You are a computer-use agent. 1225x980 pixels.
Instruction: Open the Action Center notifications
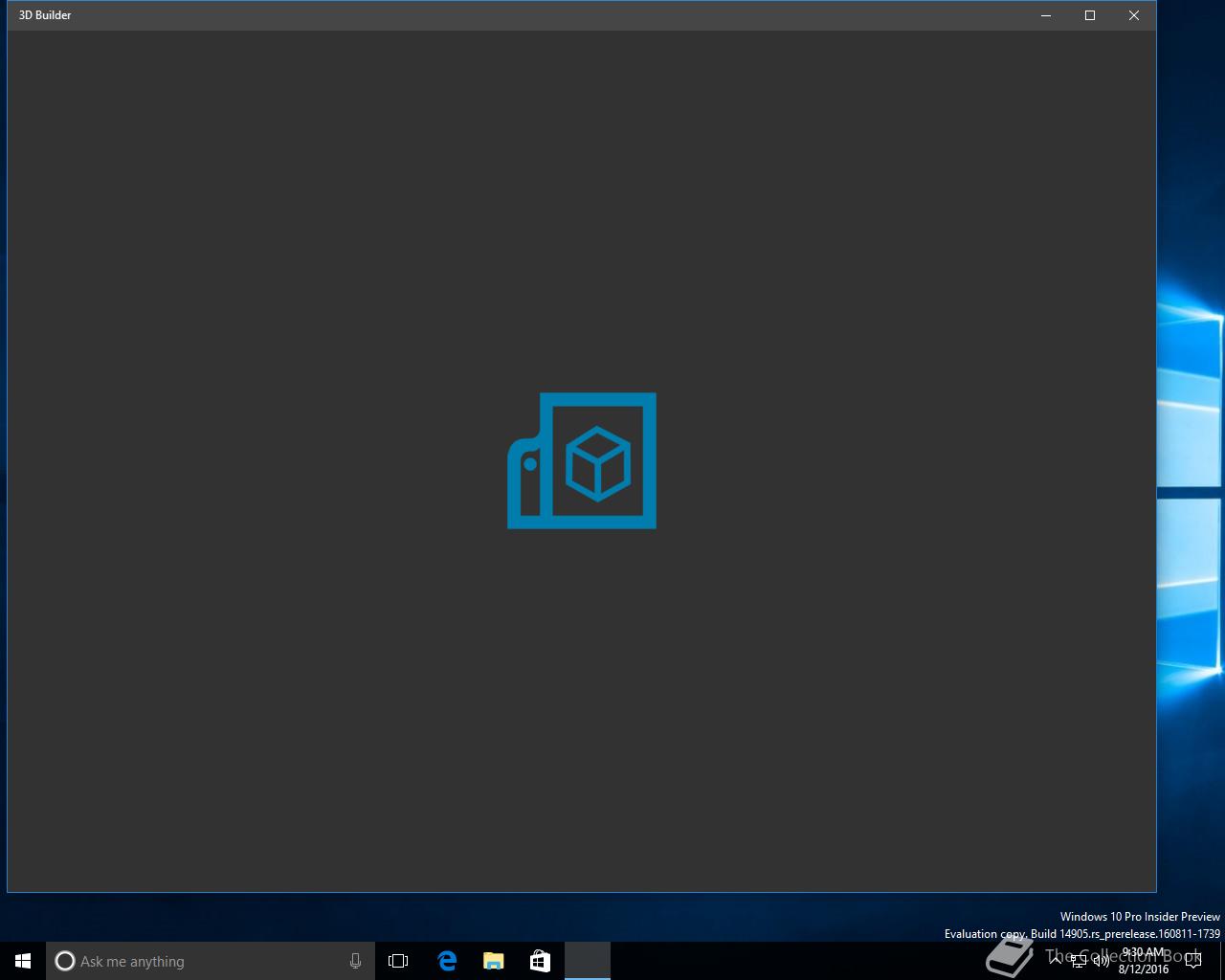tap(1193, 961)
